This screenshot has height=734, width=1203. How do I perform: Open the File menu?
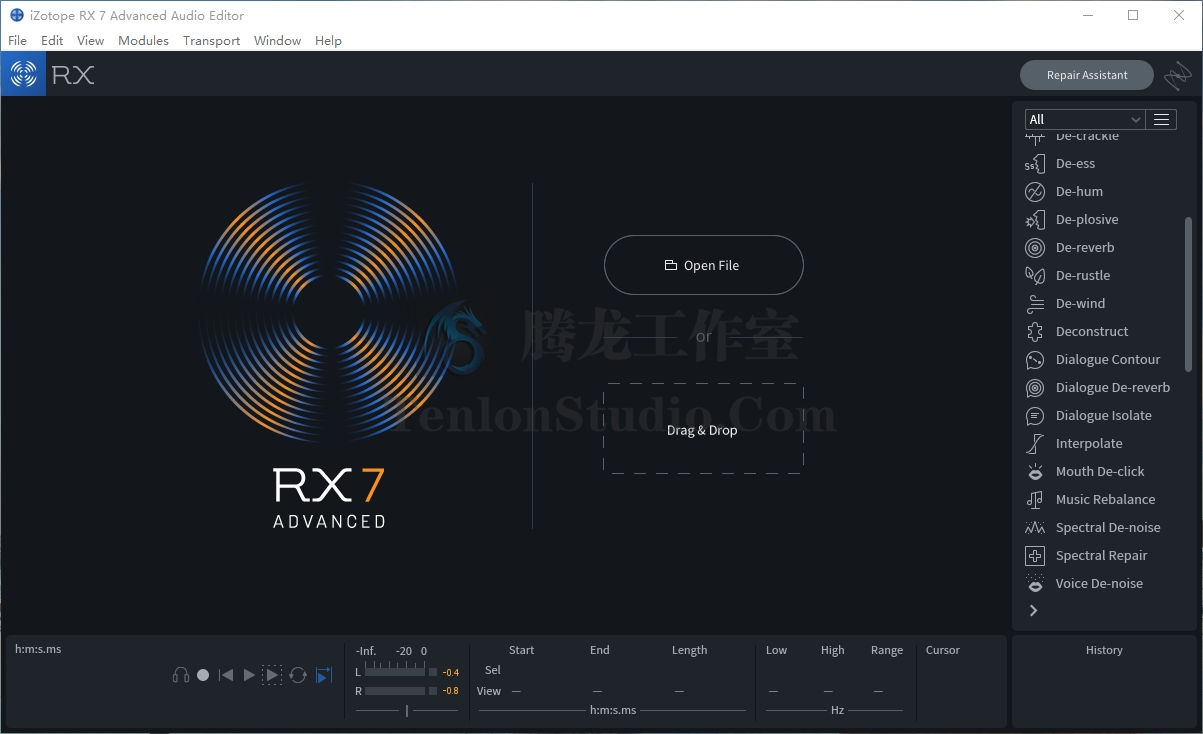[x=17, y=41]
